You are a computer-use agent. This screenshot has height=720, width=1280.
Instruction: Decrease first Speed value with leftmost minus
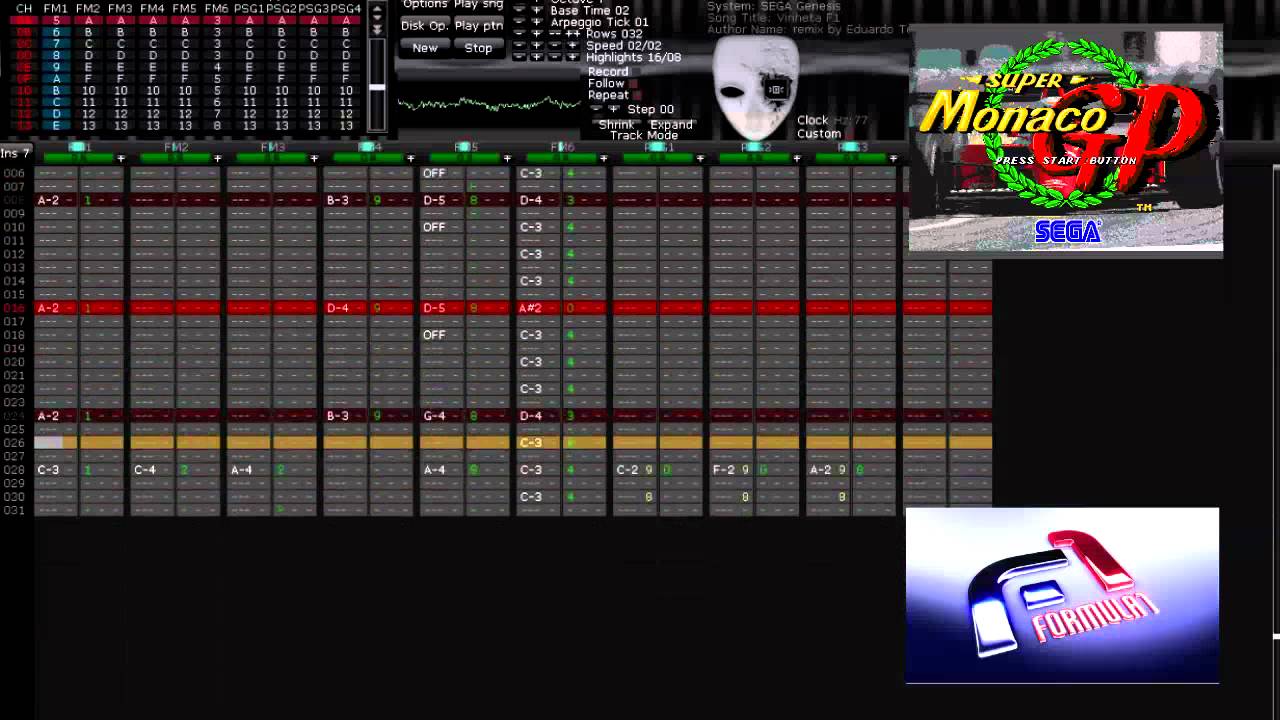(x=519, y=45)
